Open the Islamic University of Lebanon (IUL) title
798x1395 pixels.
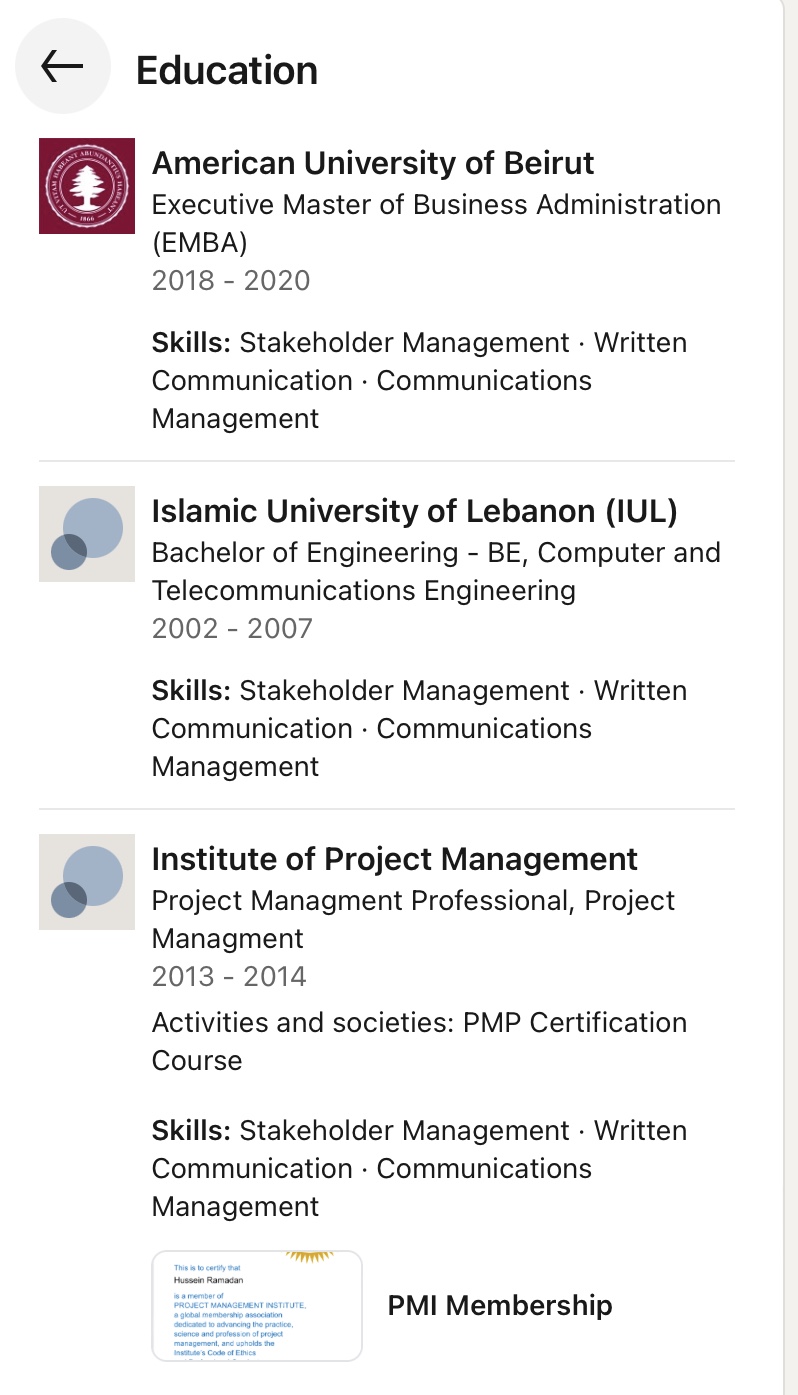point(414,511)
